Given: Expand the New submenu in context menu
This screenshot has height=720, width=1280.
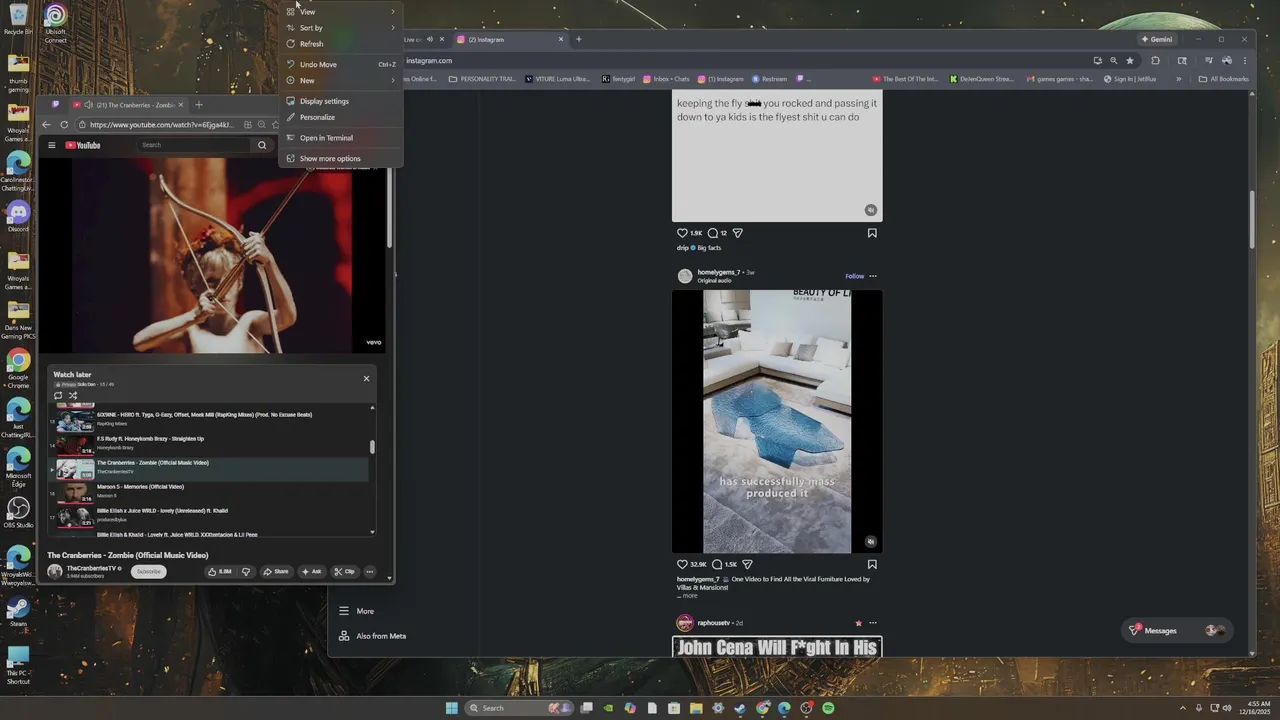Looking at the screenshot, I should pos(340,80).
